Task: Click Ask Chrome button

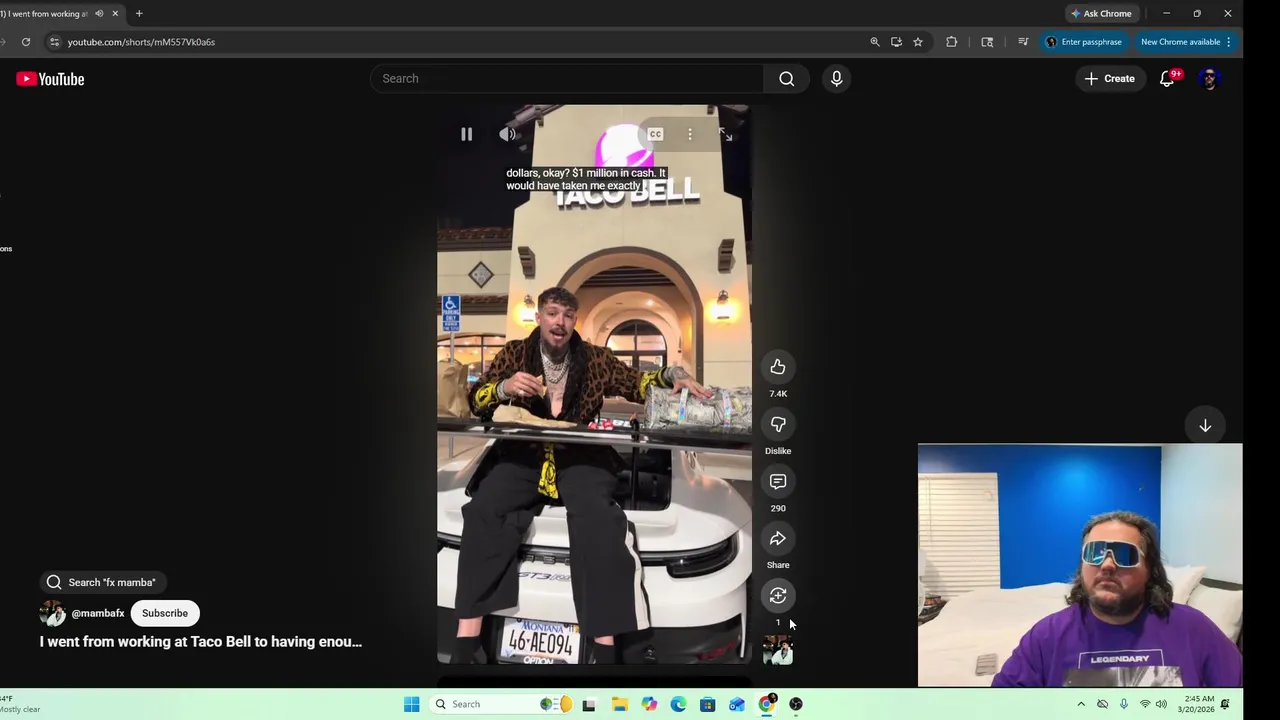Action: click(x=1101, y=13)
